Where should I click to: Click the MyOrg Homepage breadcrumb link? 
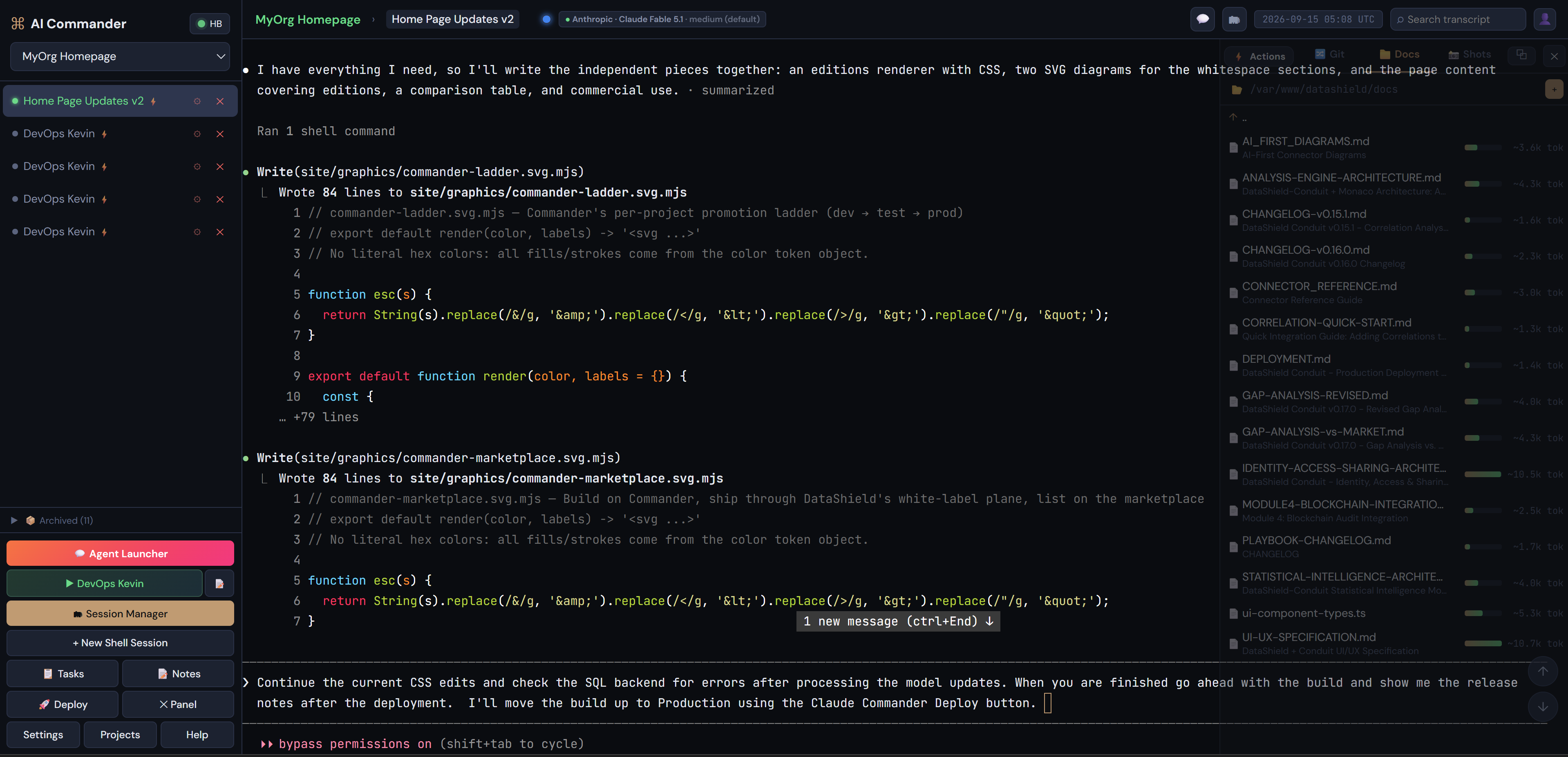[x=307, y=20]
